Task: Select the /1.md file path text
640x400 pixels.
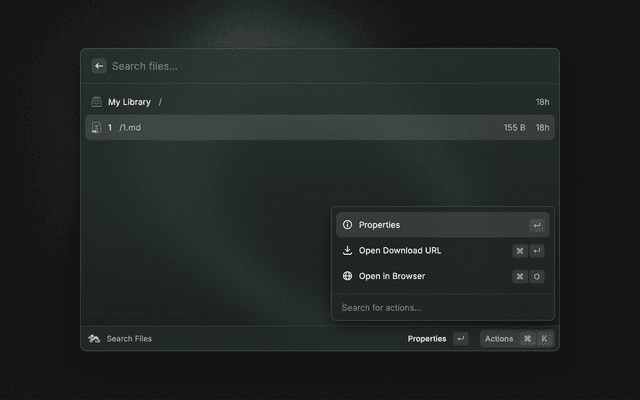Action: pos(130,128)
